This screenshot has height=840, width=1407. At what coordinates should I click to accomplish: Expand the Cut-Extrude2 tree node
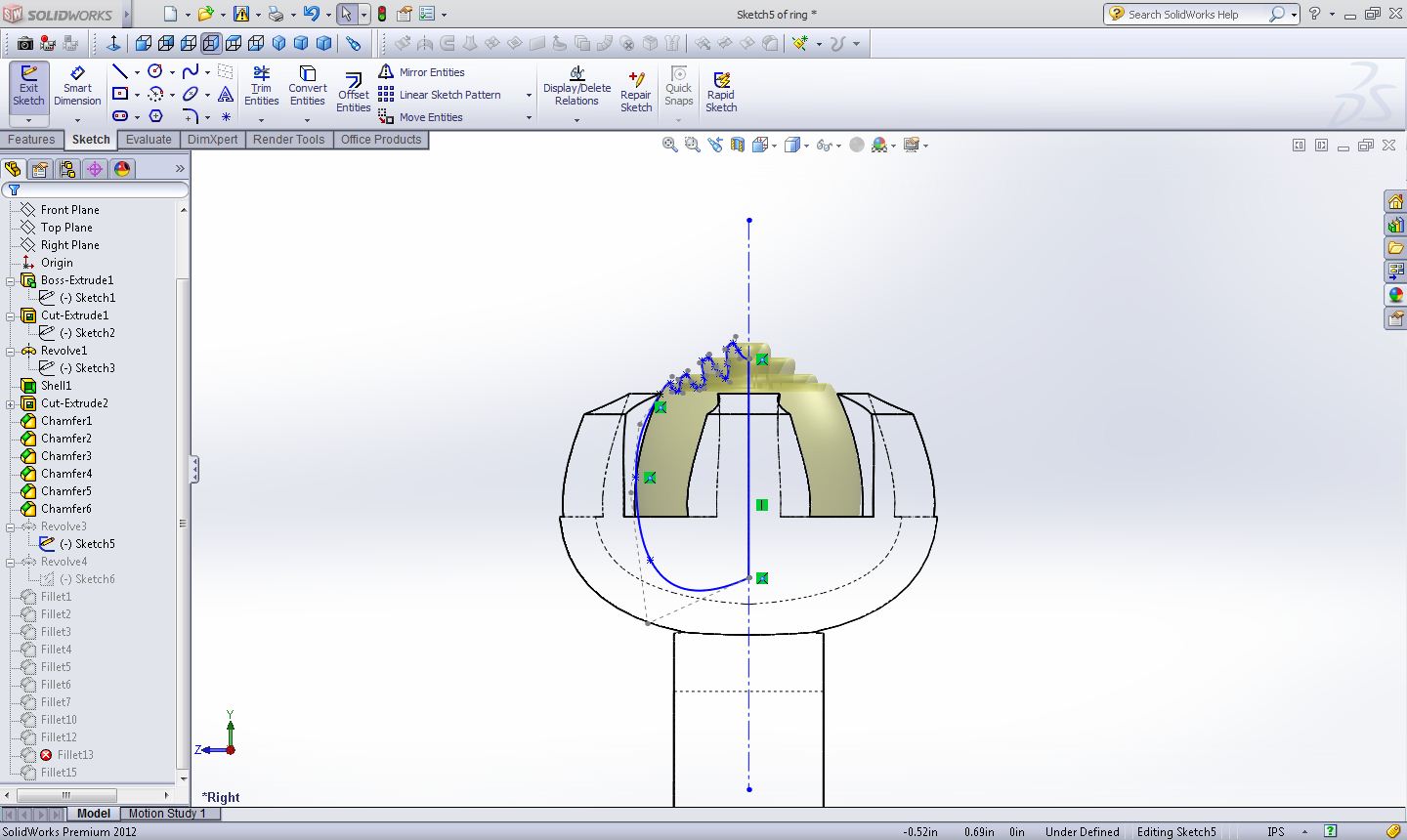tap(11, 403)
